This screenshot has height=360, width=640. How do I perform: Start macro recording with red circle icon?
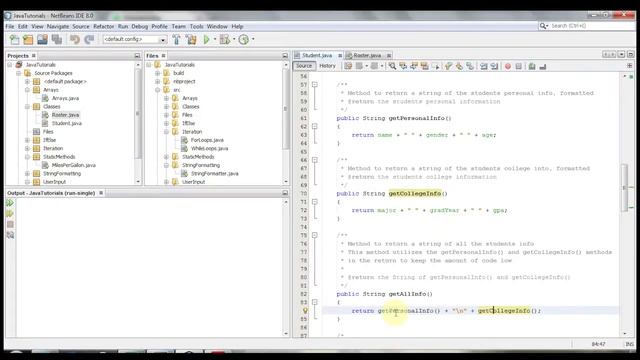point(508,66)
